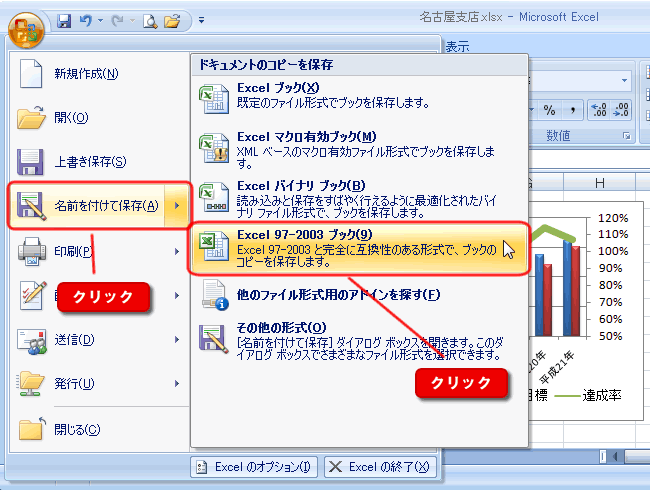Click the Excel workbook icon beside Excel ブック

pyautogui.click(x=214, y=99)
